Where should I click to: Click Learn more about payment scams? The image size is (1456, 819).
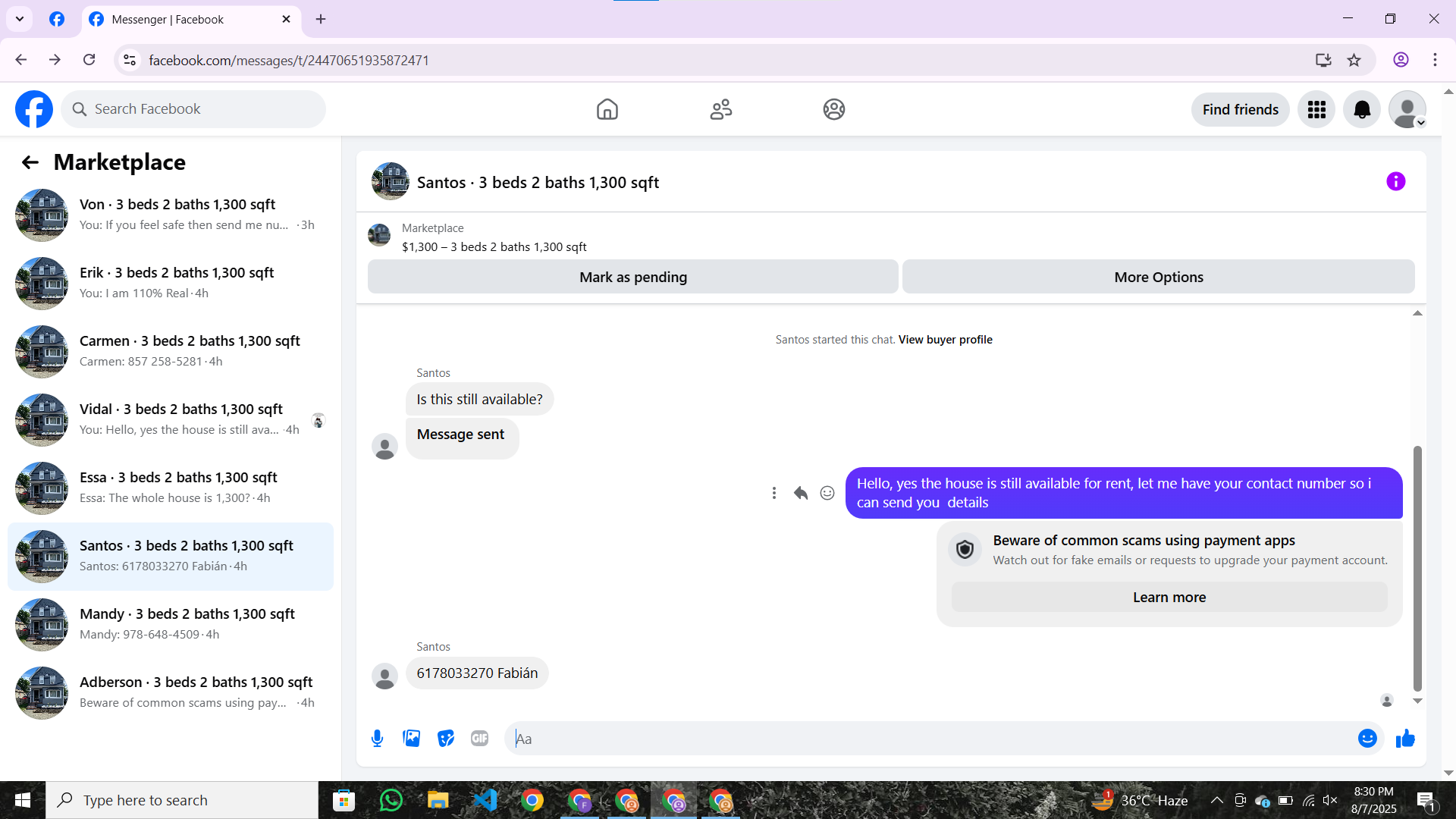pos(1169,597)
